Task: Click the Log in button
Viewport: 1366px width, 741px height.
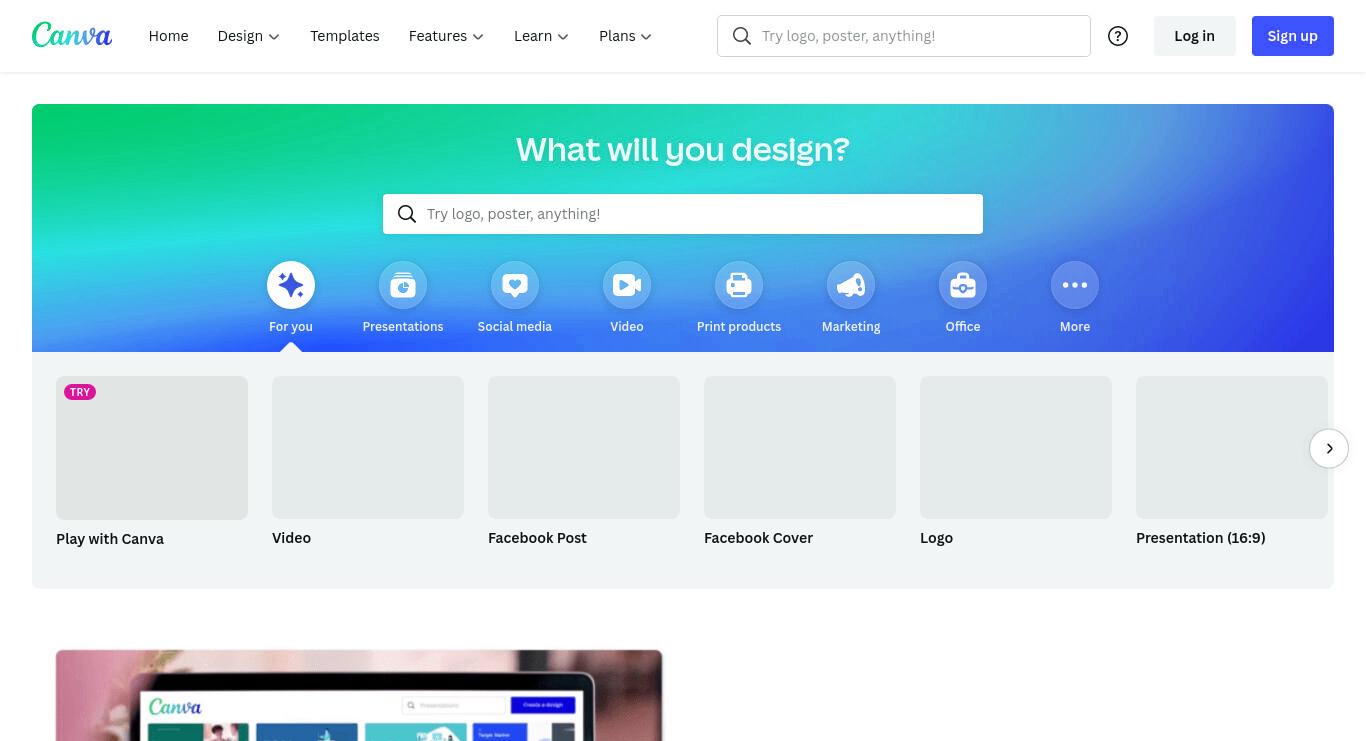Action: [x=1194, y=36]
